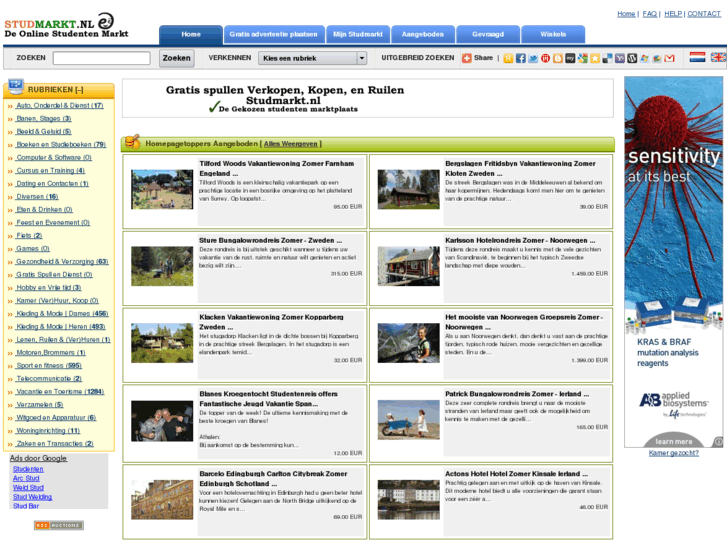Click the WordPress share icon
The height and width of the screenshot is (545, 727).
[632, 58]
